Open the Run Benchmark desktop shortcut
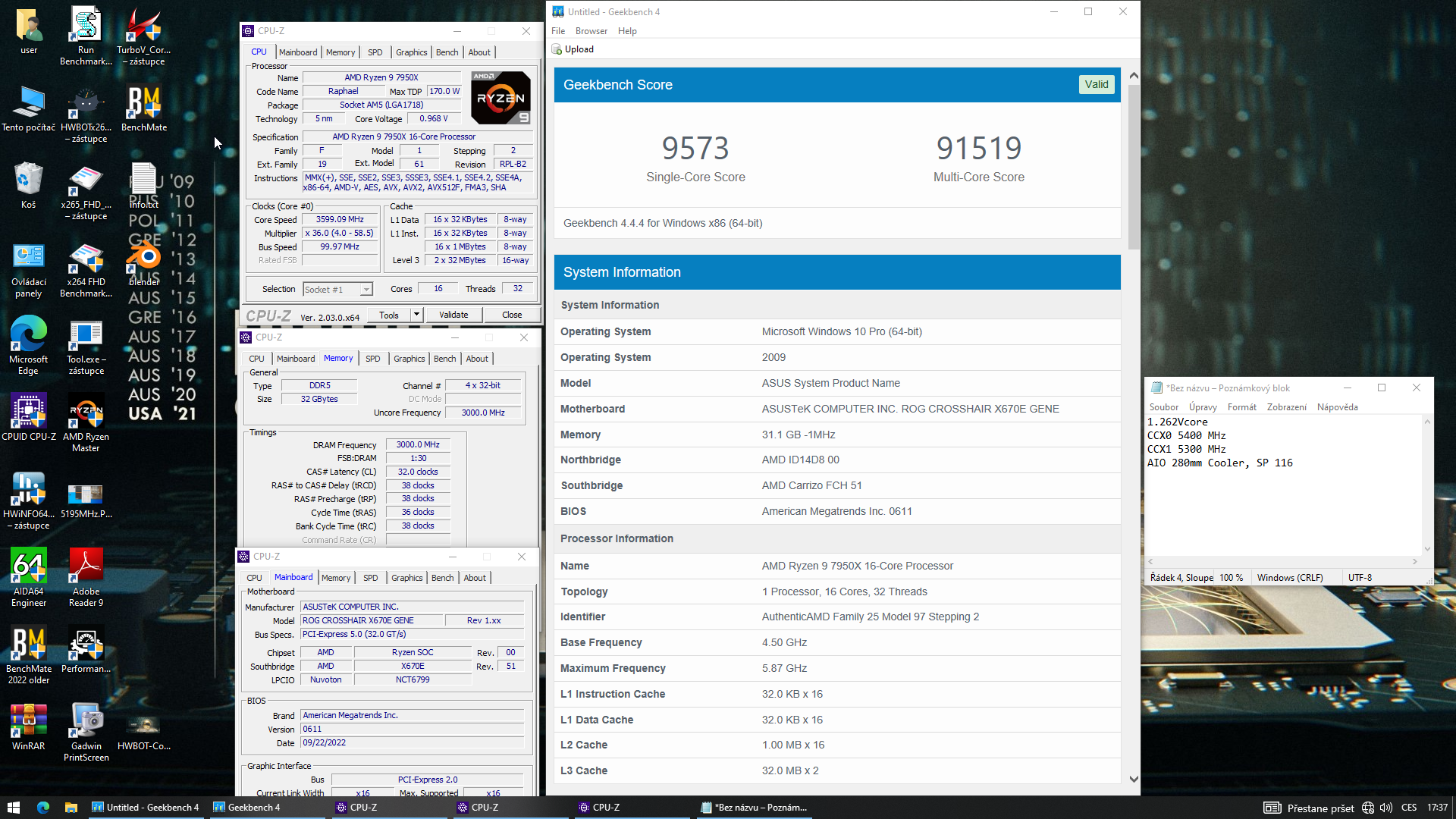This screenshot has height=819, width=1456. point(86,36)
